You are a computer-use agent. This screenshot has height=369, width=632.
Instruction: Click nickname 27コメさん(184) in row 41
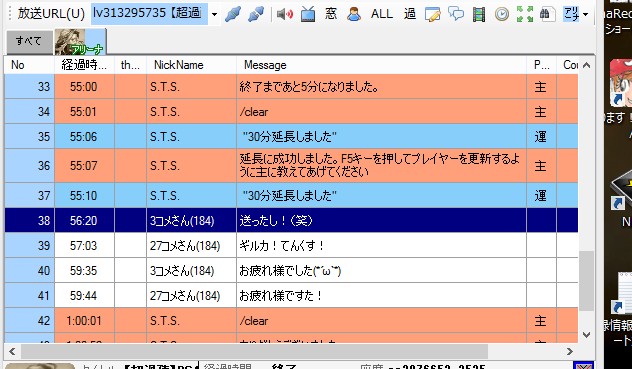tap(185, 296)
